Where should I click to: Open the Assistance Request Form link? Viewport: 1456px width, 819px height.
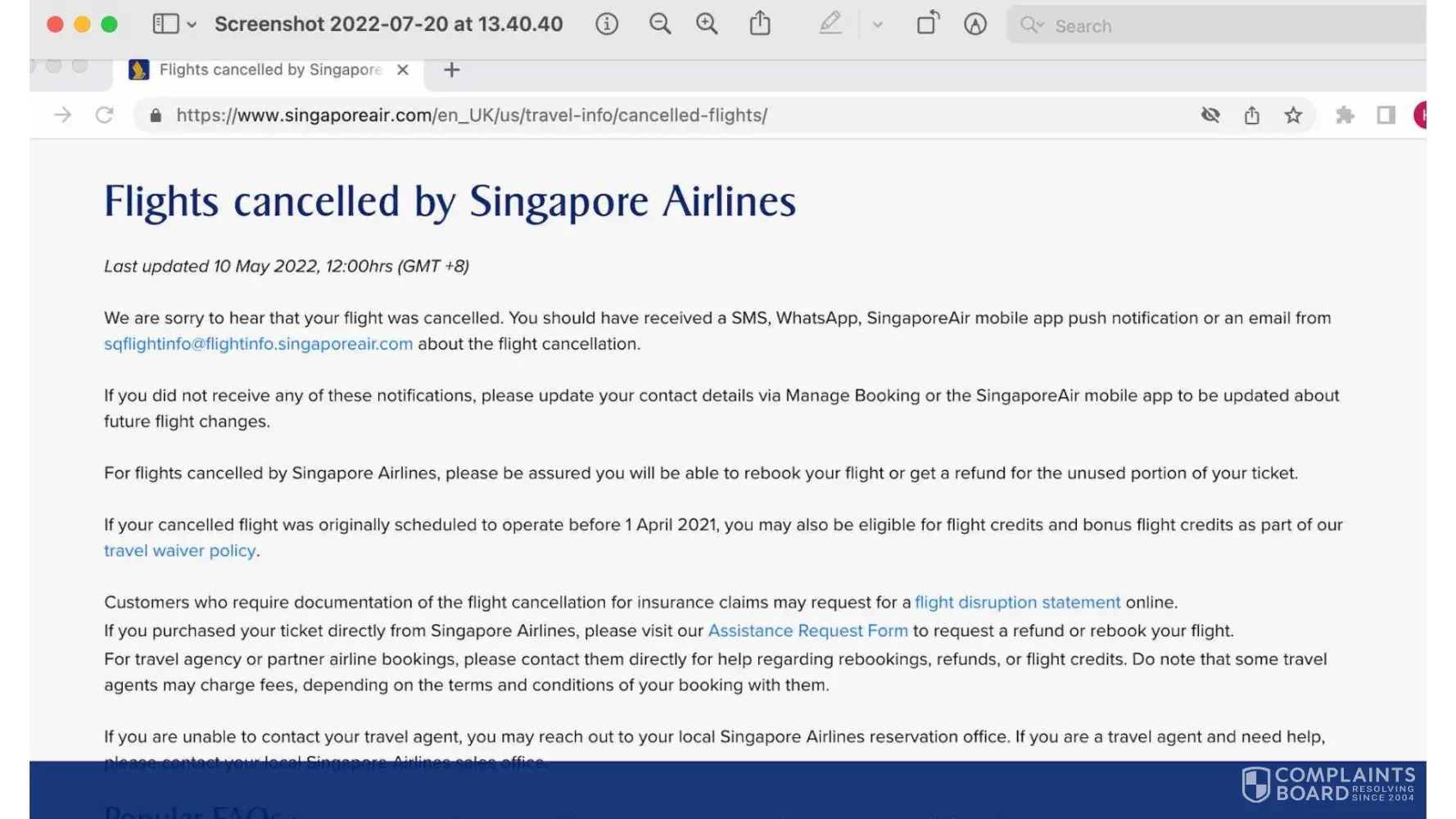coord(807,631)
